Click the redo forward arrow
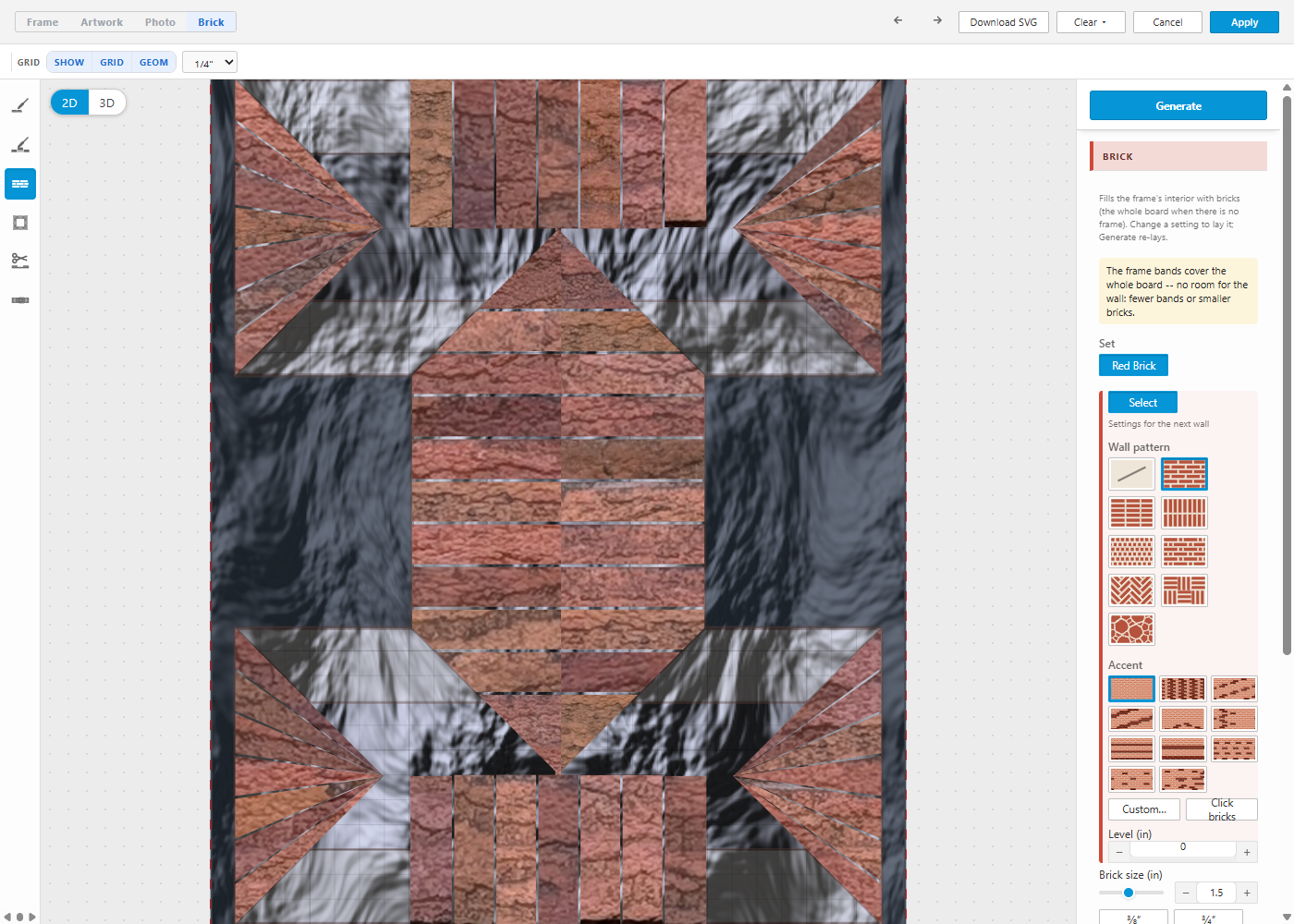This screenshot has width=1294, height=924. click(937, 20)
